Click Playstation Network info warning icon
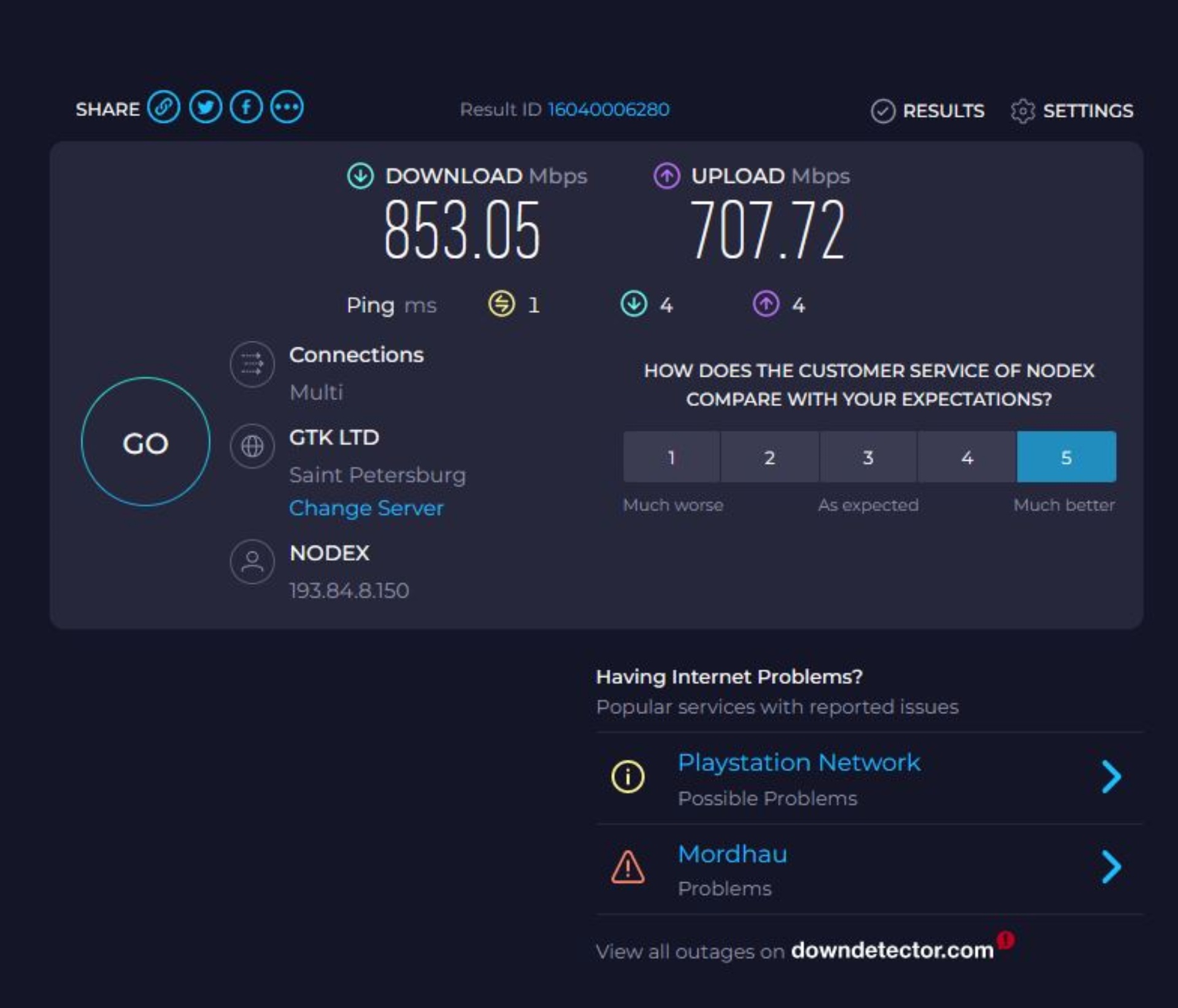 click(x=628, y=777)
